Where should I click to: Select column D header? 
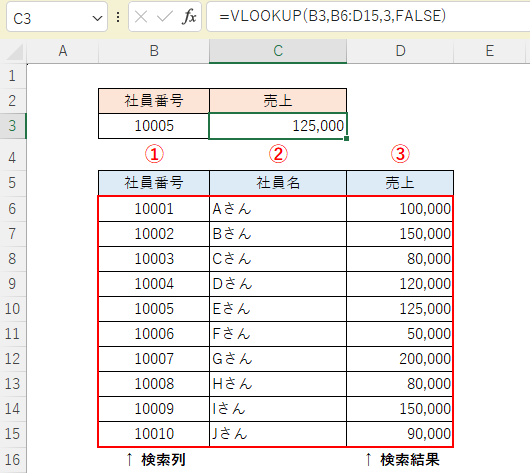(x=400, y=51)
